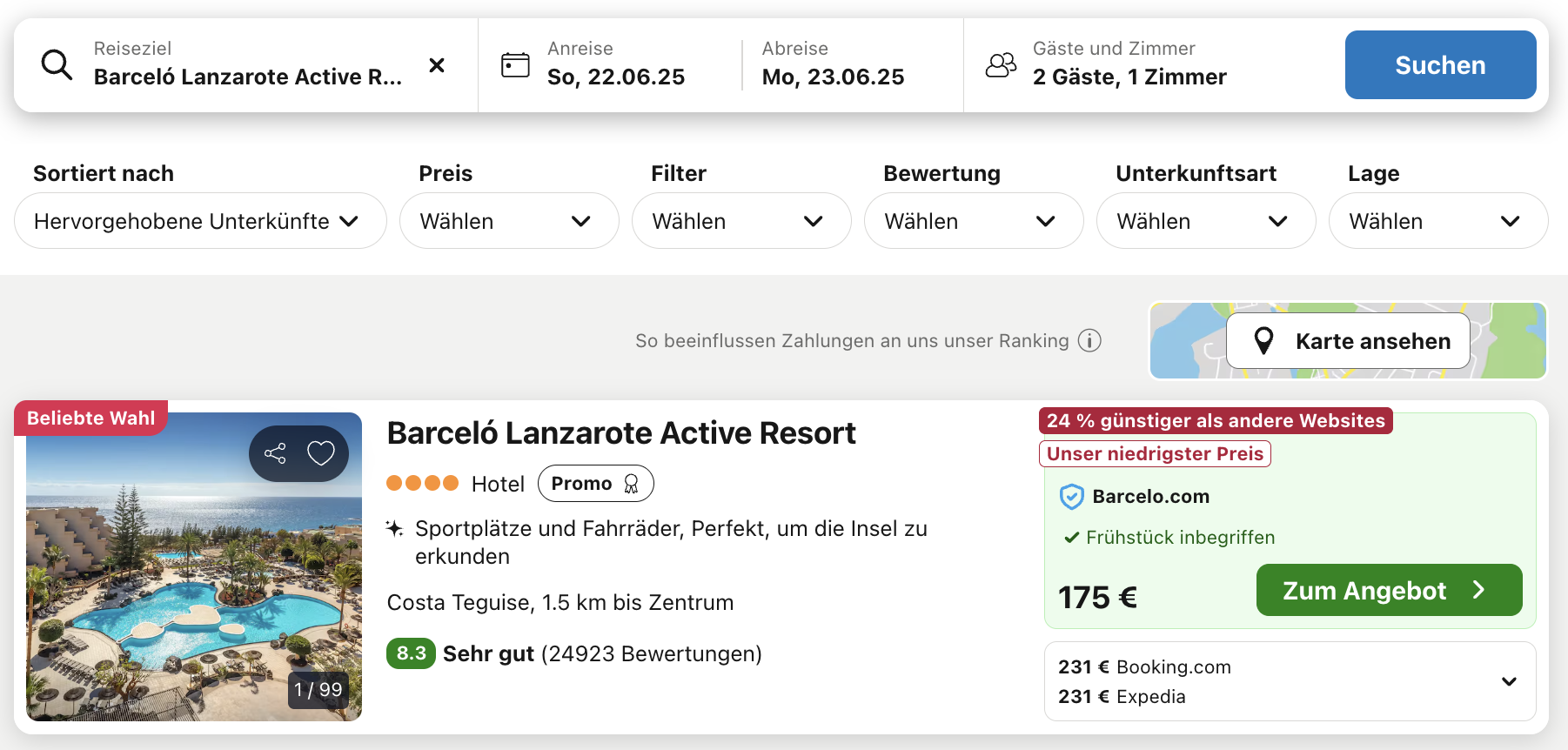Viewport: 1568px width, 750px height.
Task: Click the sparkle highlight icon
Action: 395,528
